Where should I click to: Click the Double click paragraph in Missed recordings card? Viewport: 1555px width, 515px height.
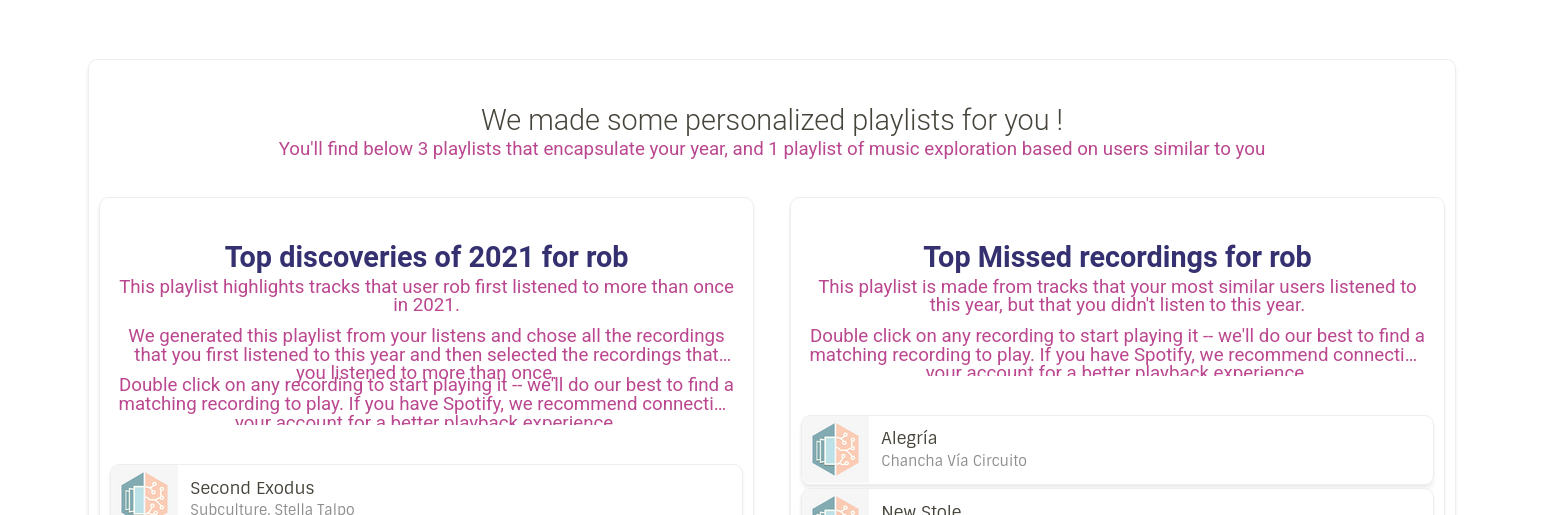tap(1117, 352)
